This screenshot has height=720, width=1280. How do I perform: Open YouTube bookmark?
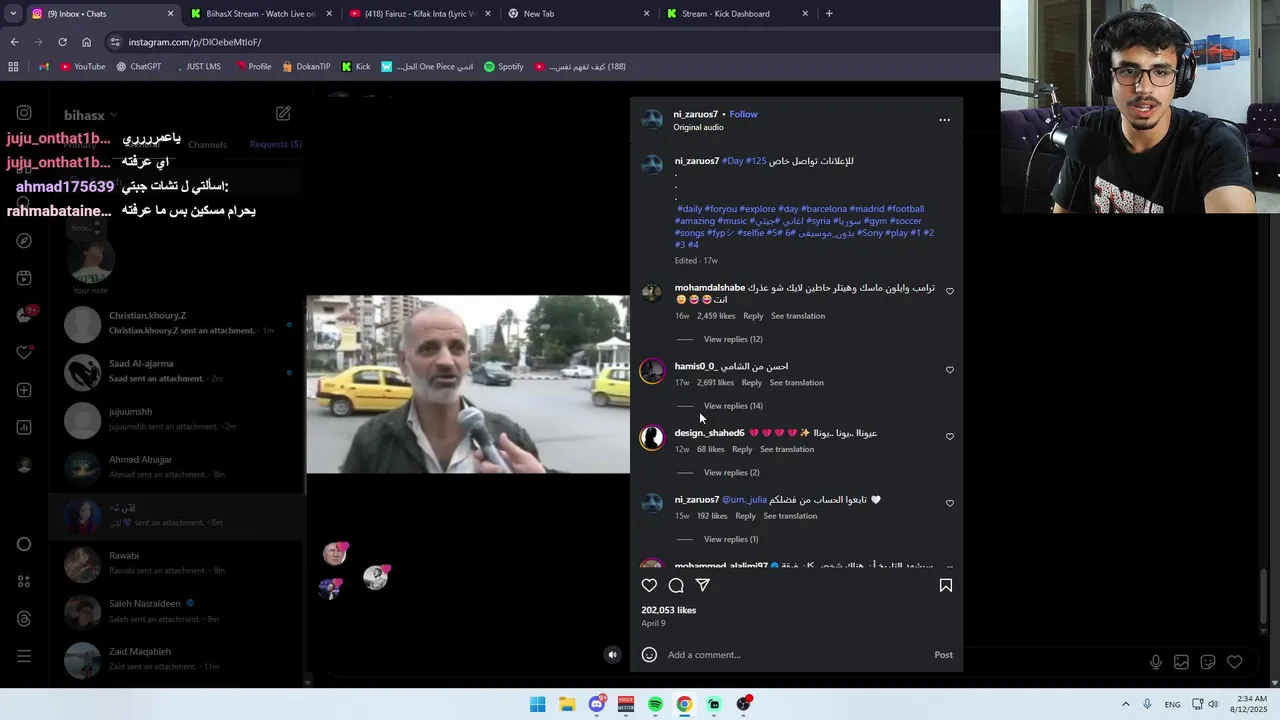pyautogui.click(x=82, y=67)
